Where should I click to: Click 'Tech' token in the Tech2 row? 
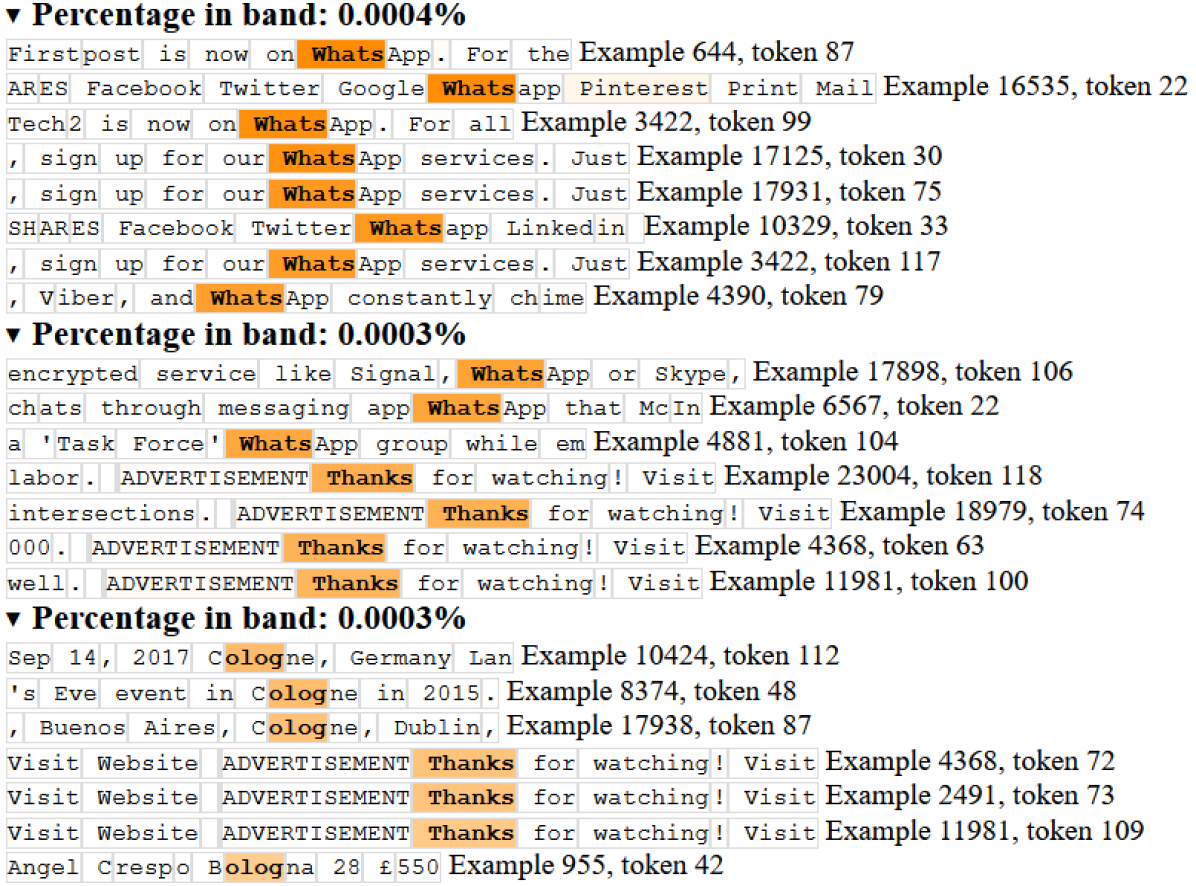click(x=37, y=124)
